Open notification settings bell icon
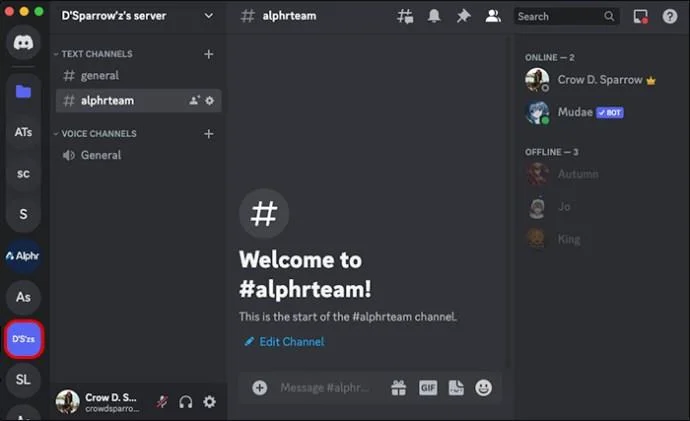690x421 pixels. click(x=434, y=16)
